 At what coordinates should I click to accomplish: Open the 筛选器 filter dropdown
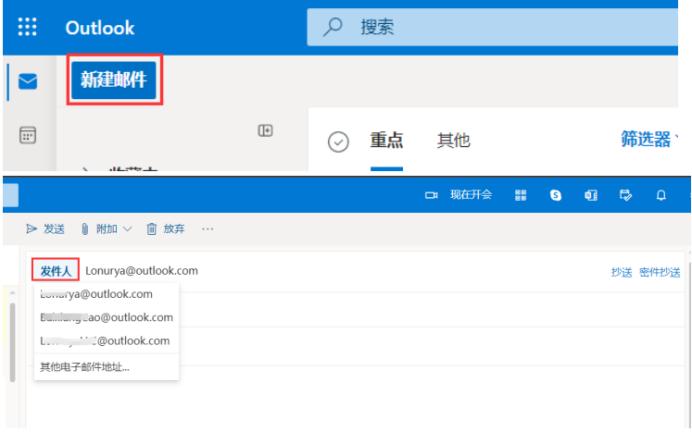(646, 139)
